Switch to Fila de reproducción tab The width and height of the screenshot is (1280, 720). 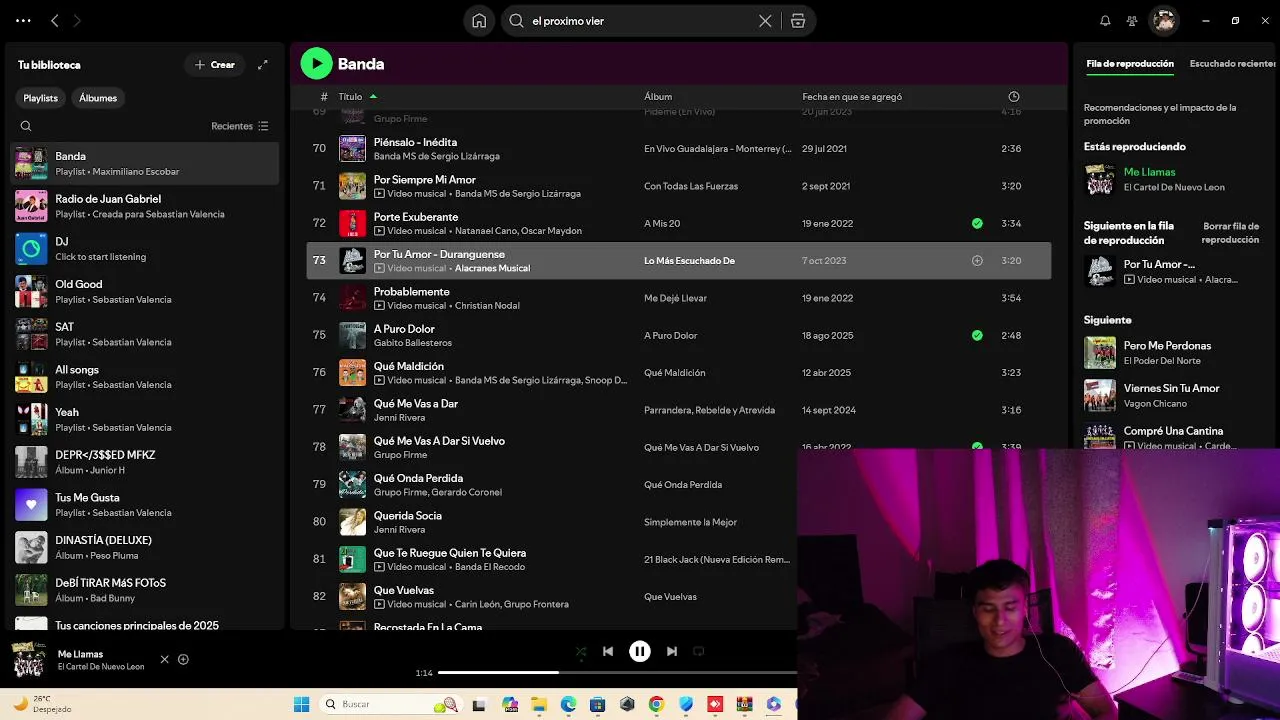click(1130, 64)
